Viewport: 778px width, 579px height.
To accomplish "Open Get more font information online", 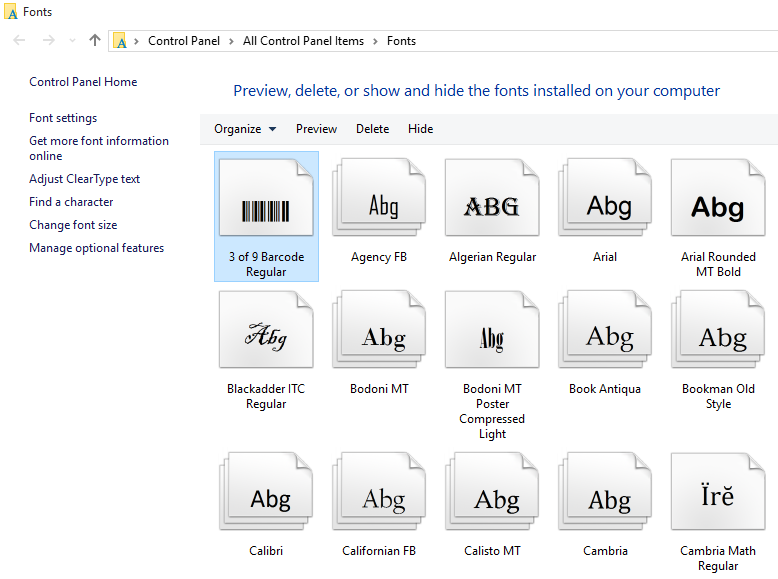I will (x=99, y=148).
